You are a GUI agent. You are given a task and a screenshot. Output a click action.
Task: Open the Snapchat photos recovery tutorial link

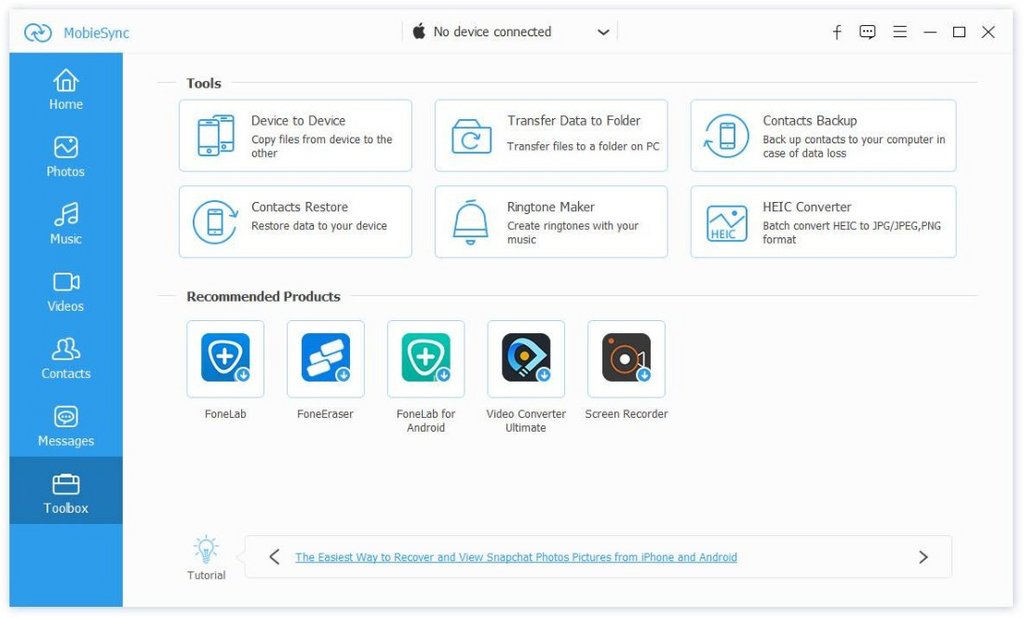[516, 557]
